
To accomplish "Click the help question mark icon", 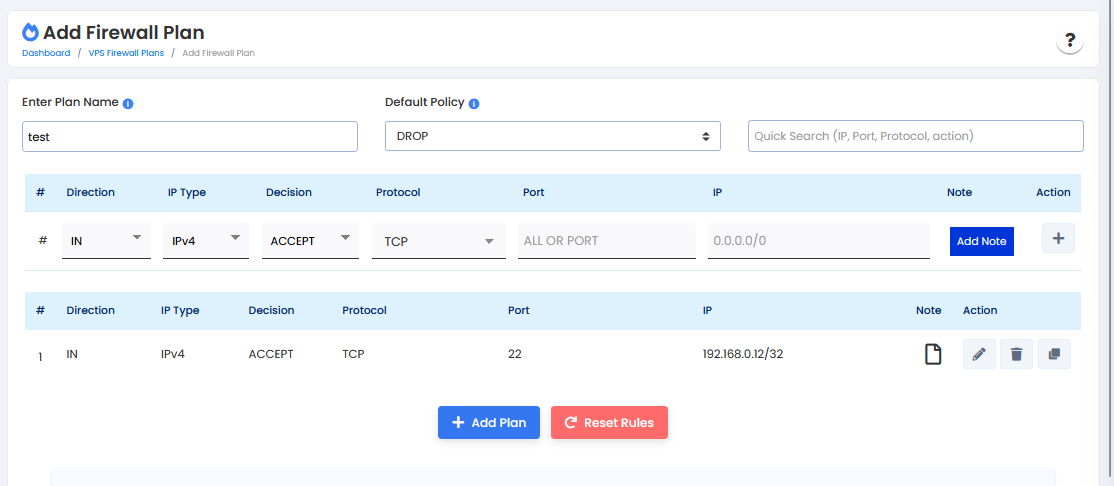I will pos(1070,41).
